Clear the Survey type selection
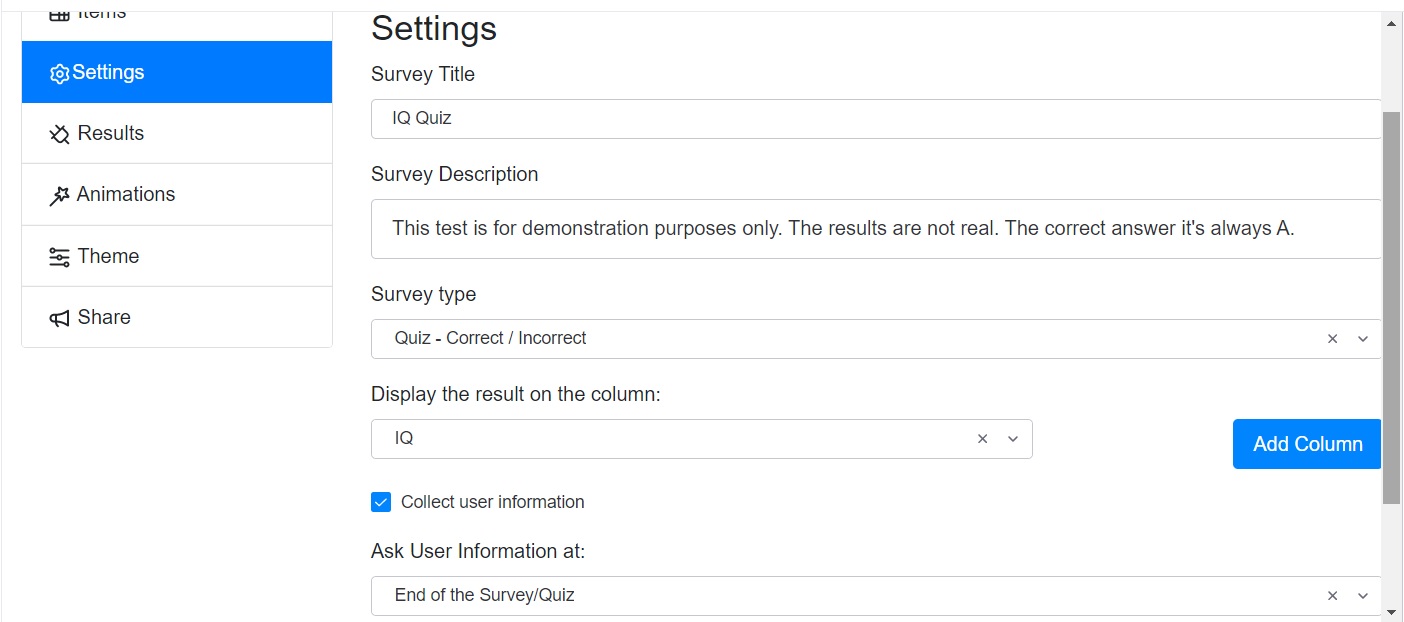Screen dimensions: 1404x622 pyautogui.click(x=1332, y=339)
